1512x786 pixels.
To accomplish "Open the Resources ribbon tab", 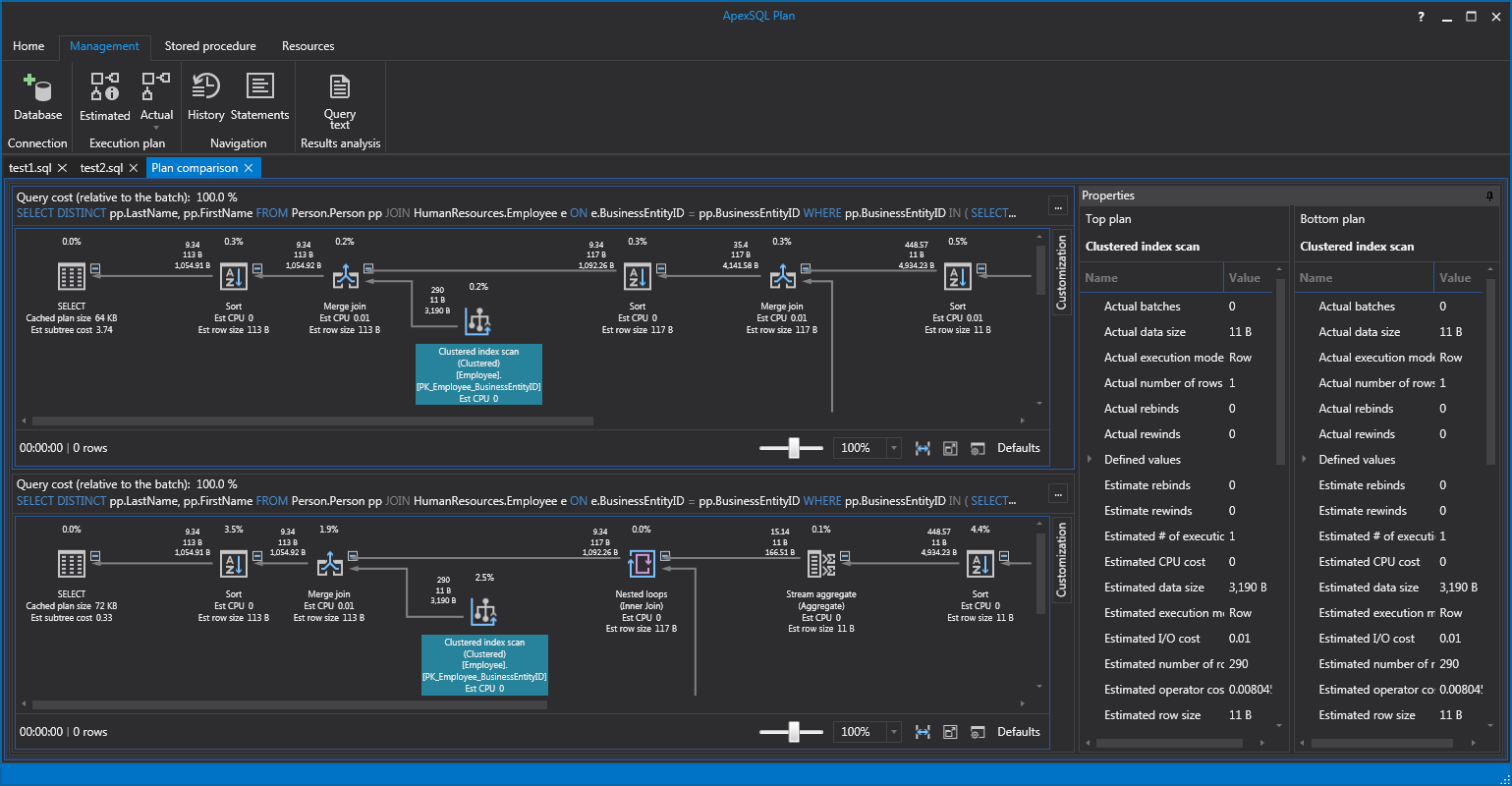I will coord(308,46).
